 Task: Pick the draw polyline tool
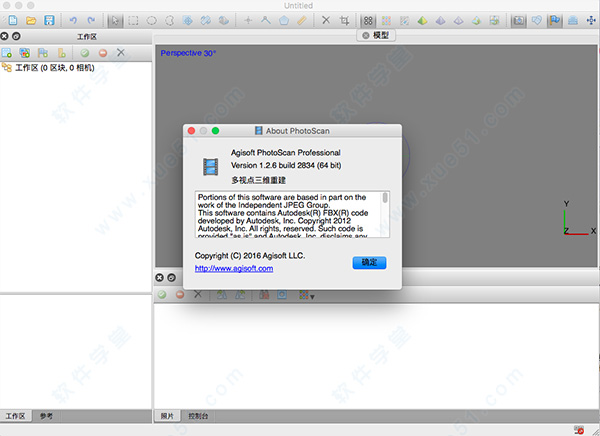click(x=266, y=20)
